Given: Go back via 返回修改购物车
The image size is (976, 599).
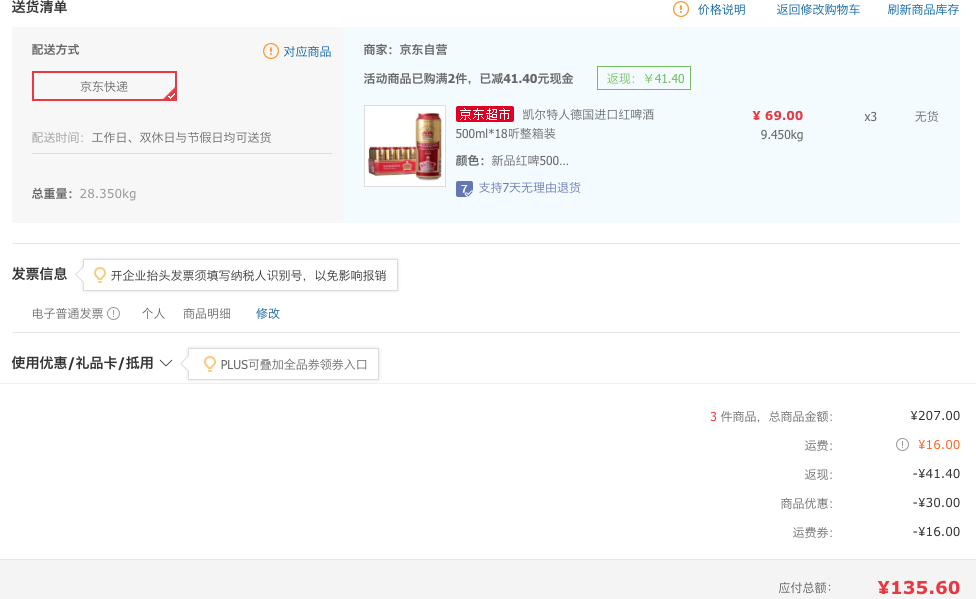Looking at the screenshot, I should point(818,9).
